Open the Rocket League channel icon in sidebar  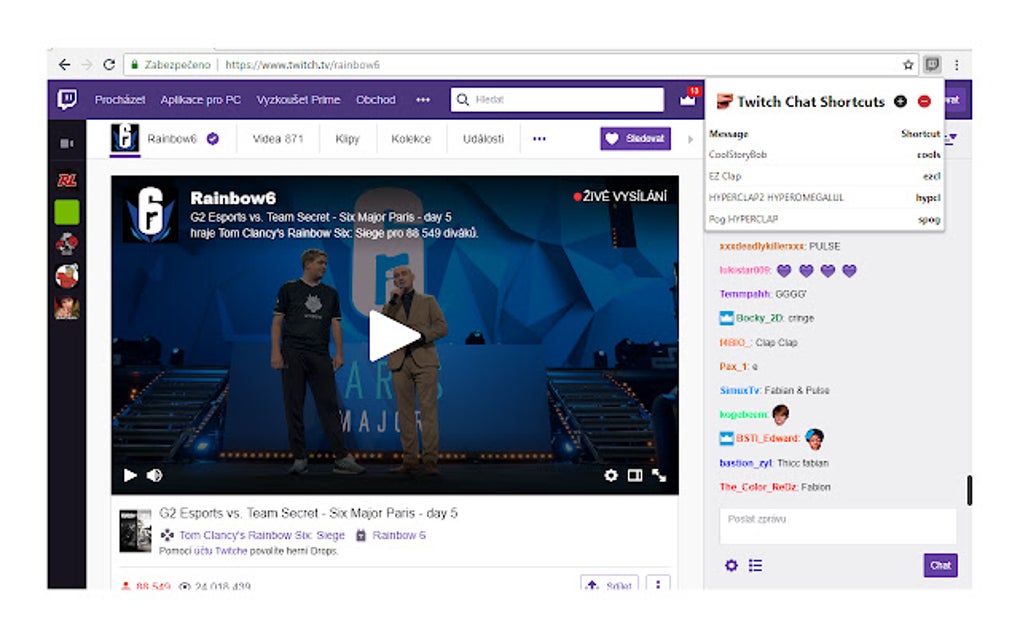pyautogui.click(x=65, y=178)
